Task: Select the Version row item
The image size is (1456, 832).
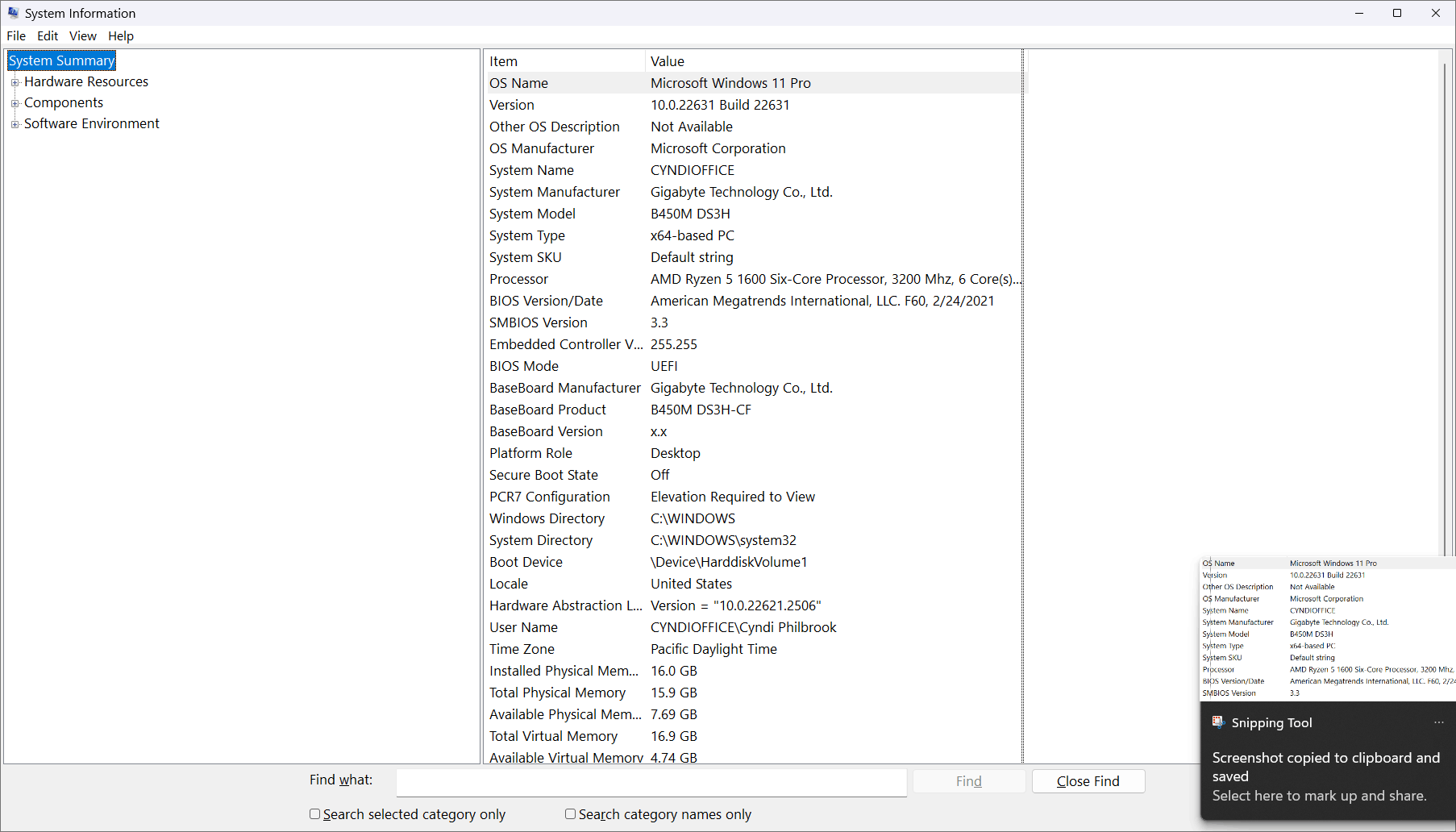Action: pos(754,105)
